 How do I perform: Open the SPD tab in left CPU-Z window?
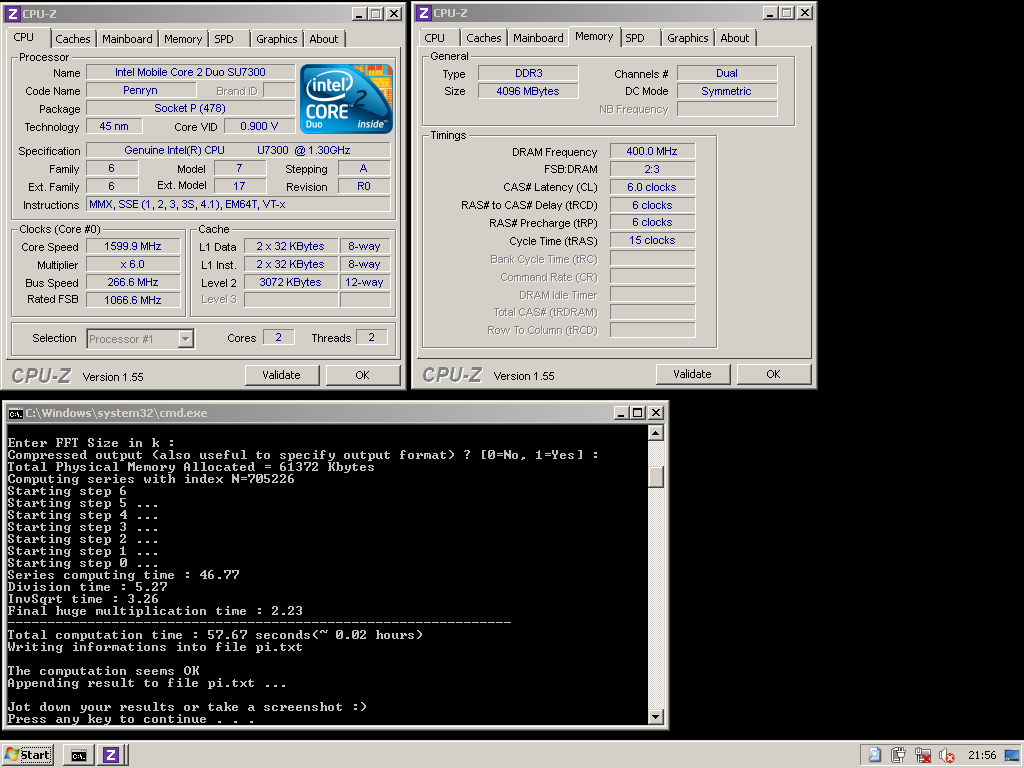224,39
